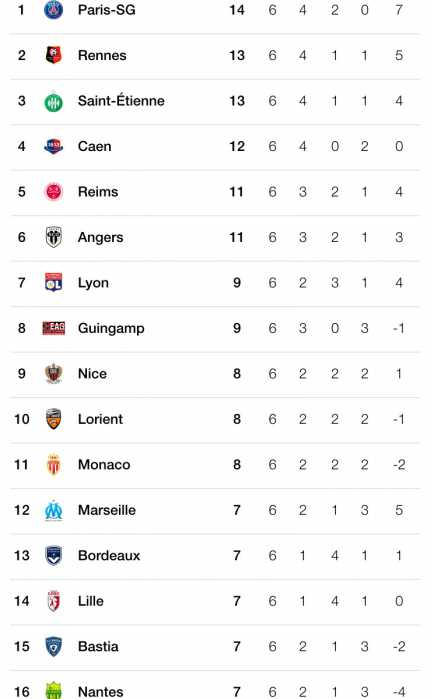Image resolution: width=434 pixels, height=699 pixels.
Task: Select the Monaco club crest
Action: [53, 465]
